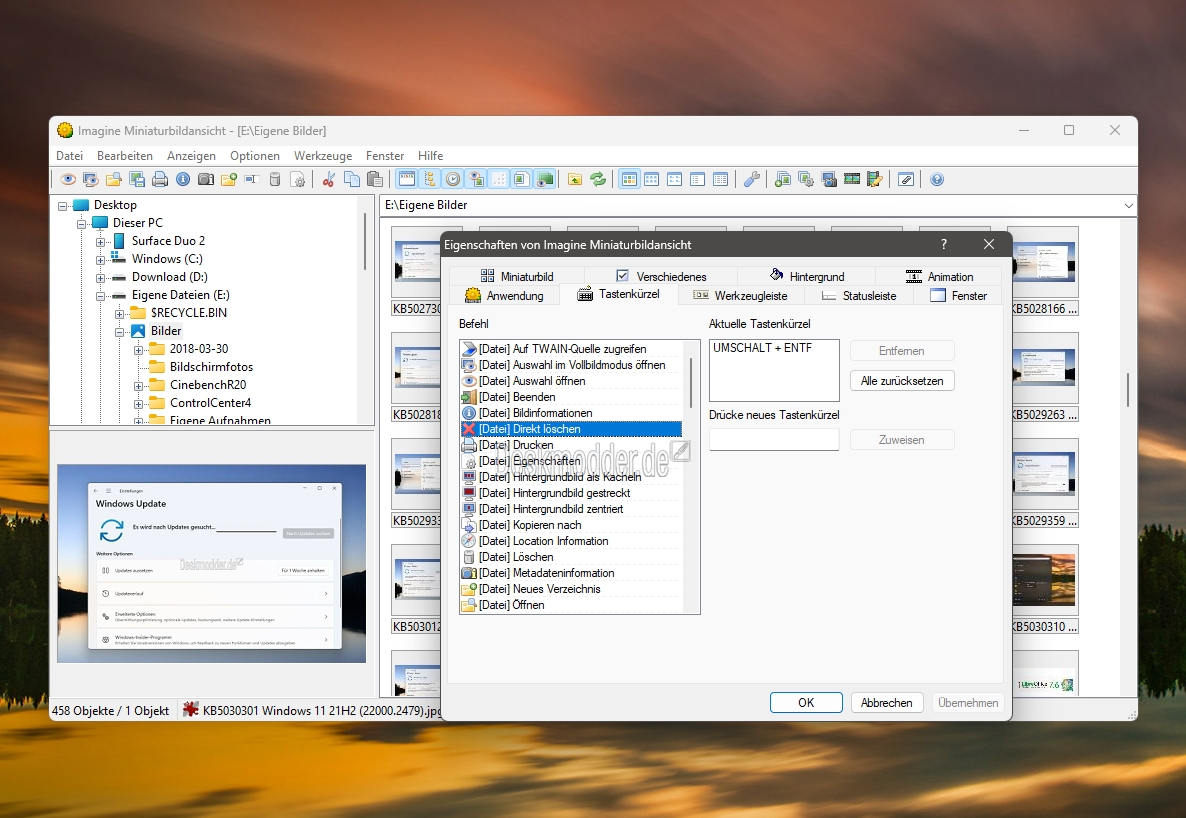Click the blue info circle toolbar icon
Viewport: 1186px width, 818px height.
point(183,179)
